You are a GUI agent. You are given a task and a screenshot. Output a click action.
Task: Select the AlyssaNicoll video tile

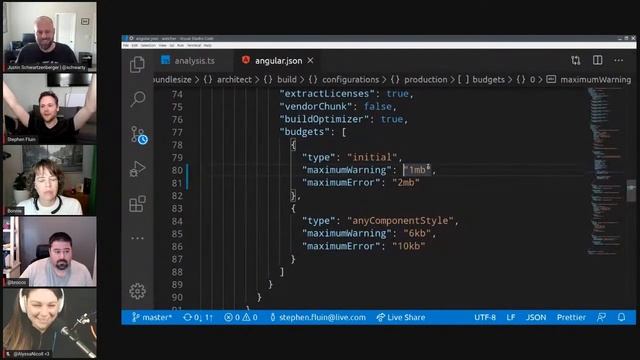tap(50, 323)
